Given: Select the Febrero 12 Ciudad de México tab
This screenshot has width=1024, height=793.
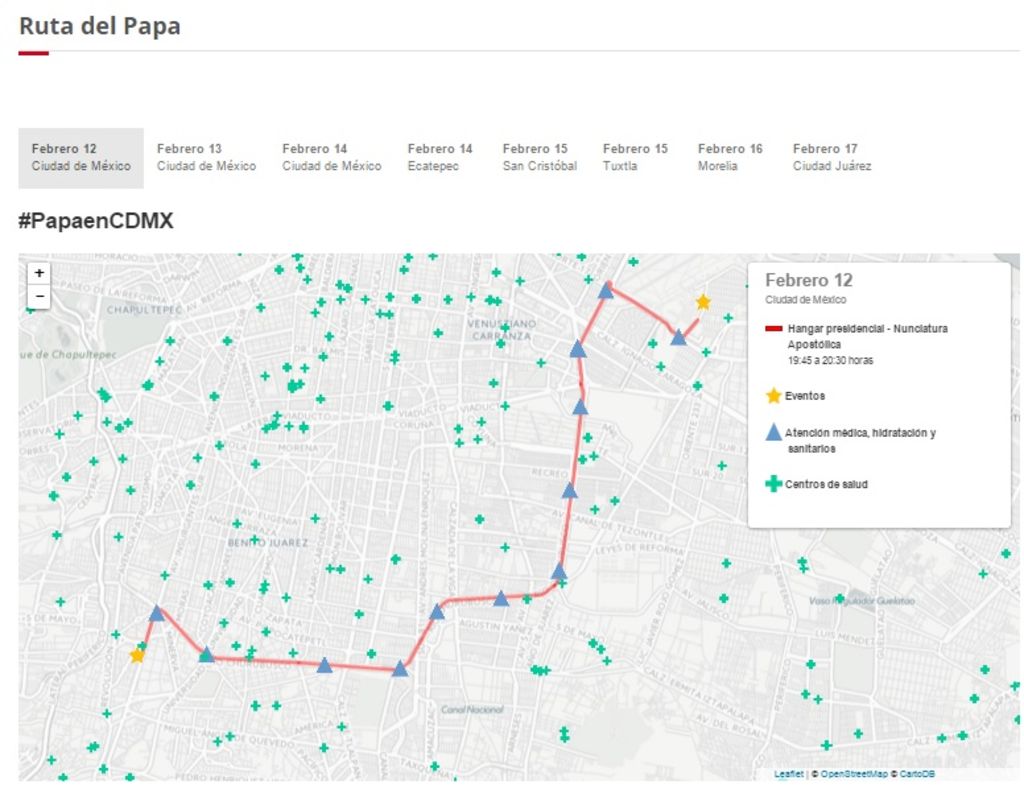Looking at the screenshot, I should [81, 158].
